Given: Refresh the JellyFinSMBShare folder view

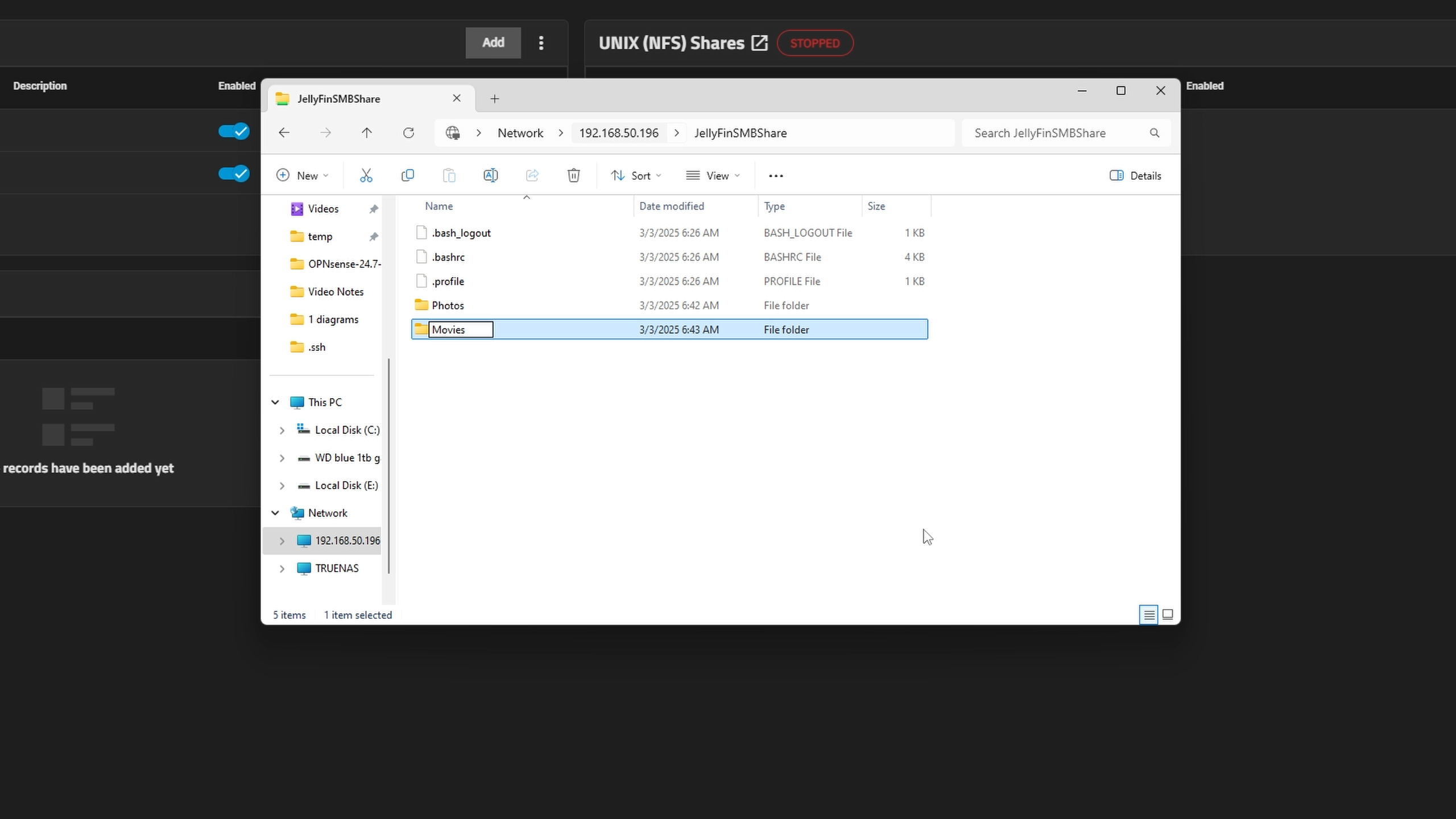Looking at the screenshot, I should click(408, 133).
